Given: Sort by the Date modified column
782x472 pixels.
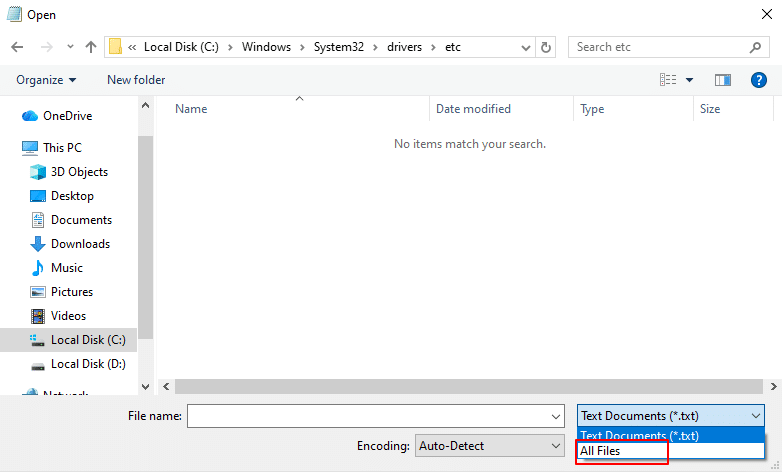Looking at the screenshot, I should (473, 109).
